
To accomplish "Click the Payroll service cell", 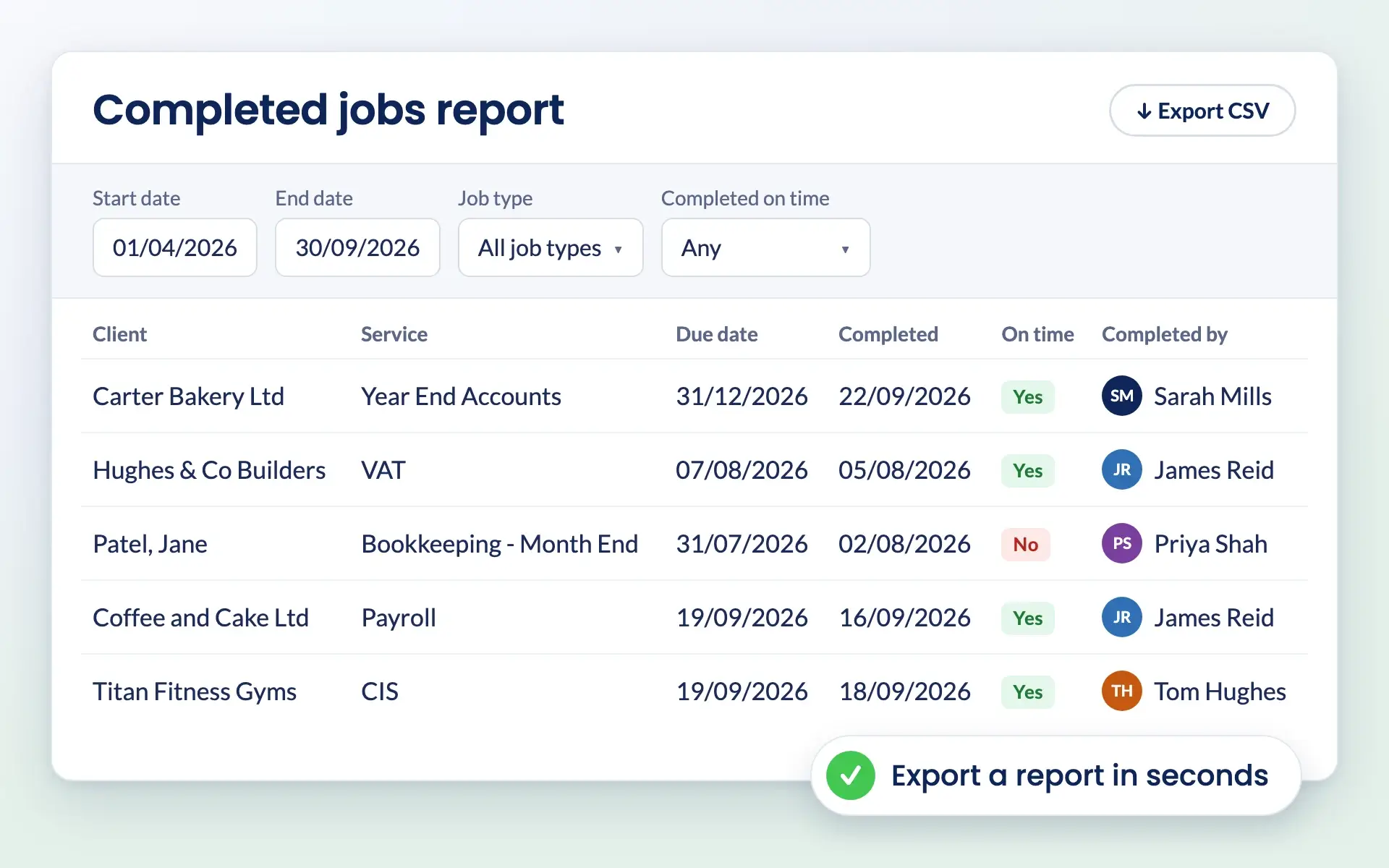I will (x=399, y=618).
